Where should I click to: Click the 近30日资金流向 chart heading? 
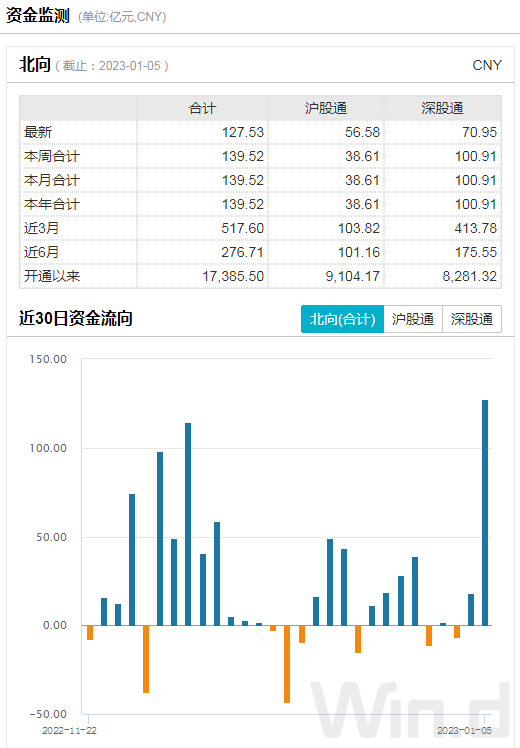click(x=75, y=318)
